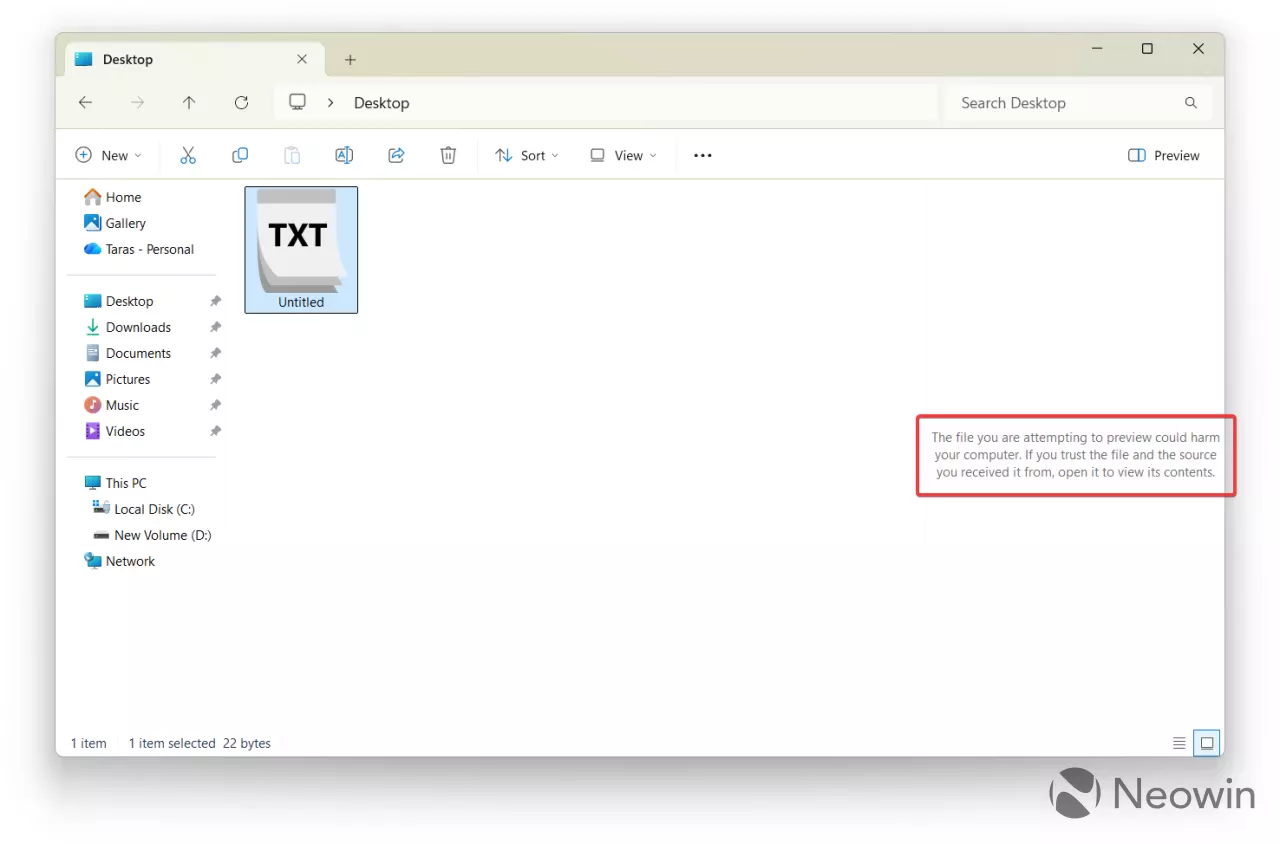Expand the Sort options menu
Viewport: 1280px width, 844px height.
pyautogui.click(x=526, y=155)
